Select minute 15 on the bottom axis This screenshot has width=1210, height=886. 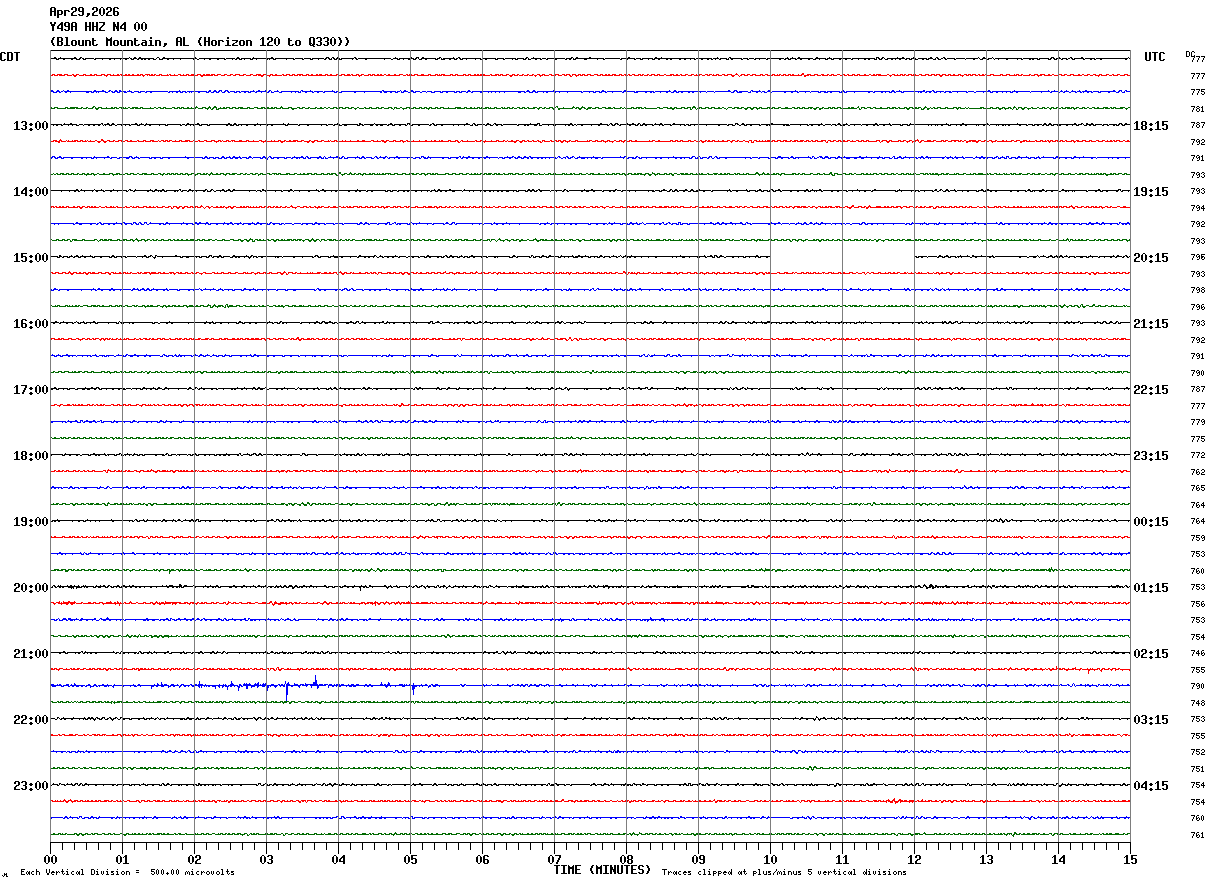tap(1130, 859)
